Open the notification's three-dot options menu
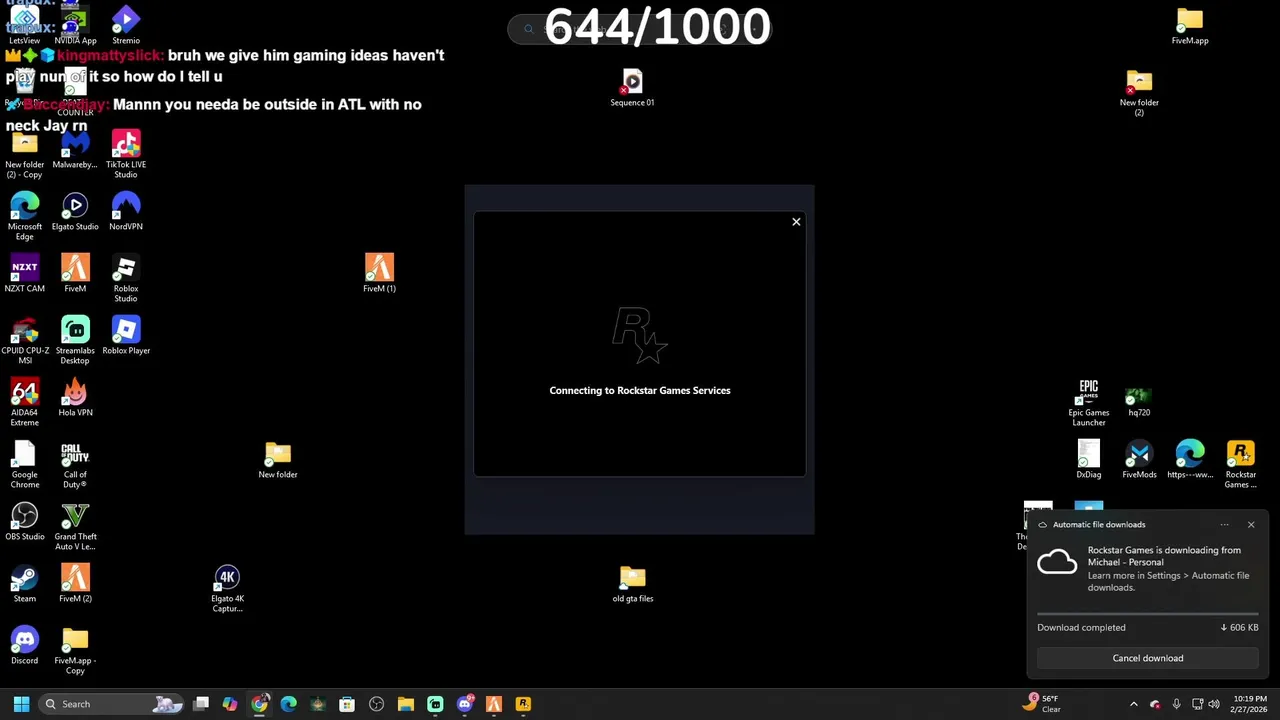 (x=1224, y=524)
